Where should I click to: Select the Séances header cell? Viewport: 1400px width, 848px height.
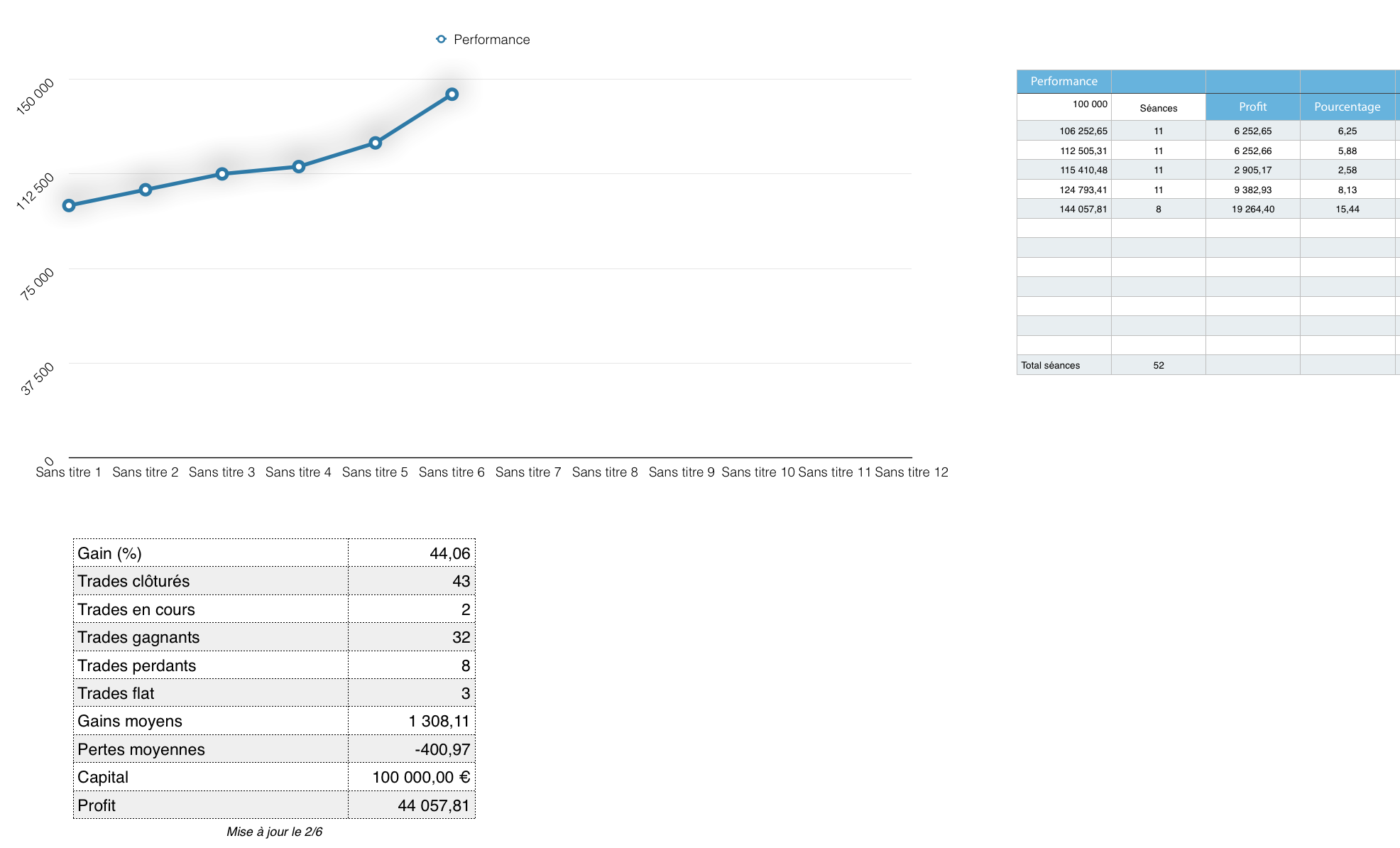pos(1158,108)
